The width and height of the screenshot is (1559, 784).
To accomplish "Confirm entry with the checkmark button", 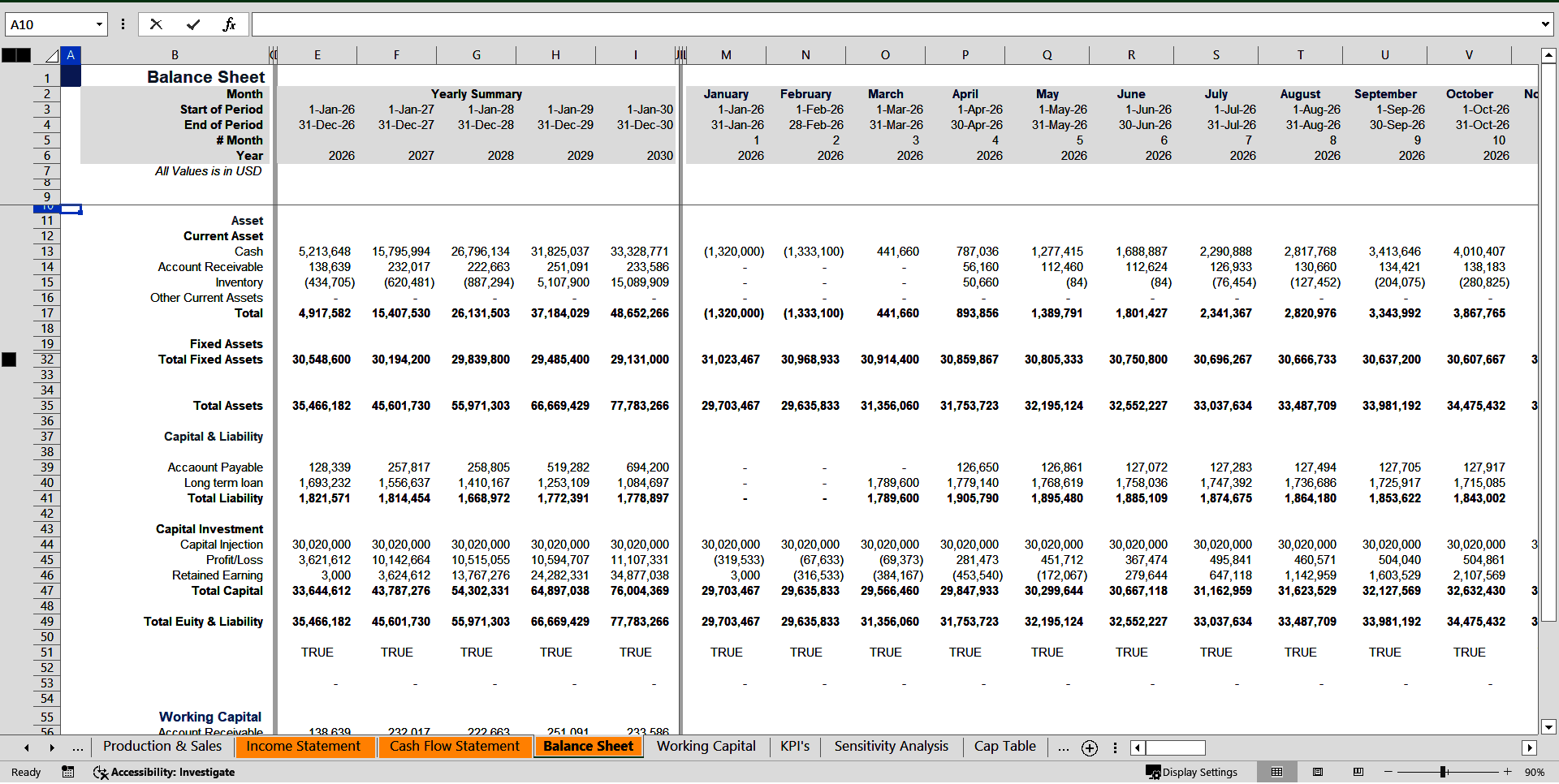I will point(193,24).
